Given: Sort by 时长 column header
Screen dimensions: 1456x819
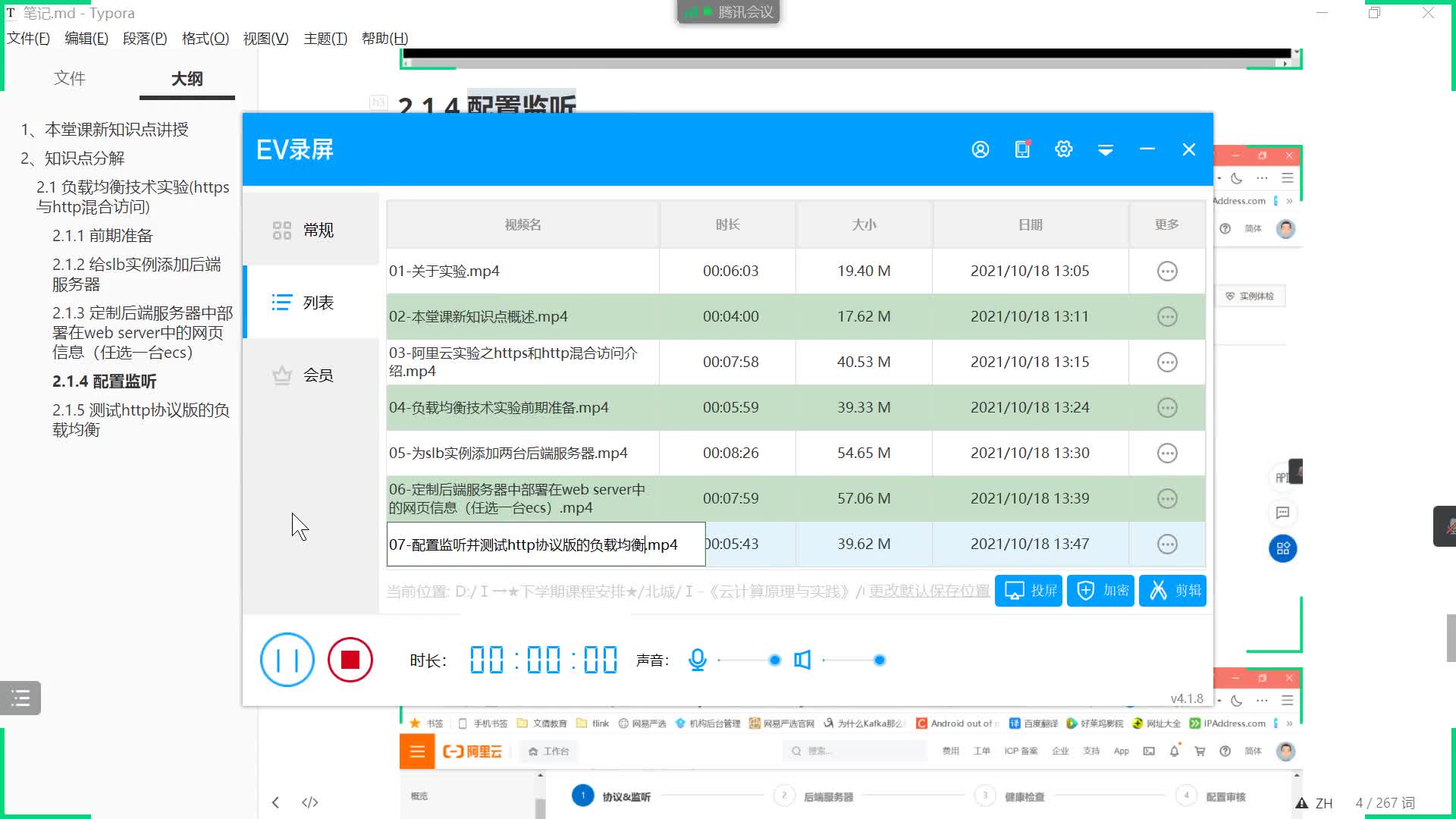Looking at the screenshot, I should (x=728, y=224).
